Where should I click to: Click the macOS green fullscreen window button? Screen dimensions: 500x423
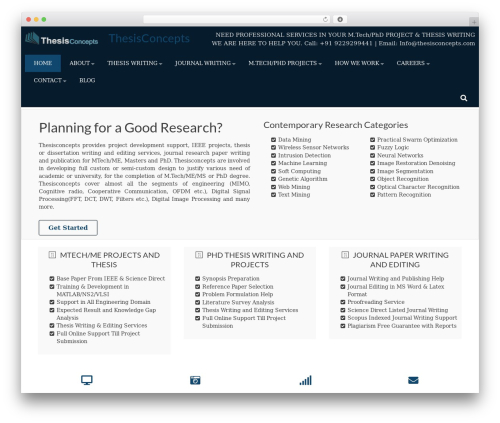44,19
